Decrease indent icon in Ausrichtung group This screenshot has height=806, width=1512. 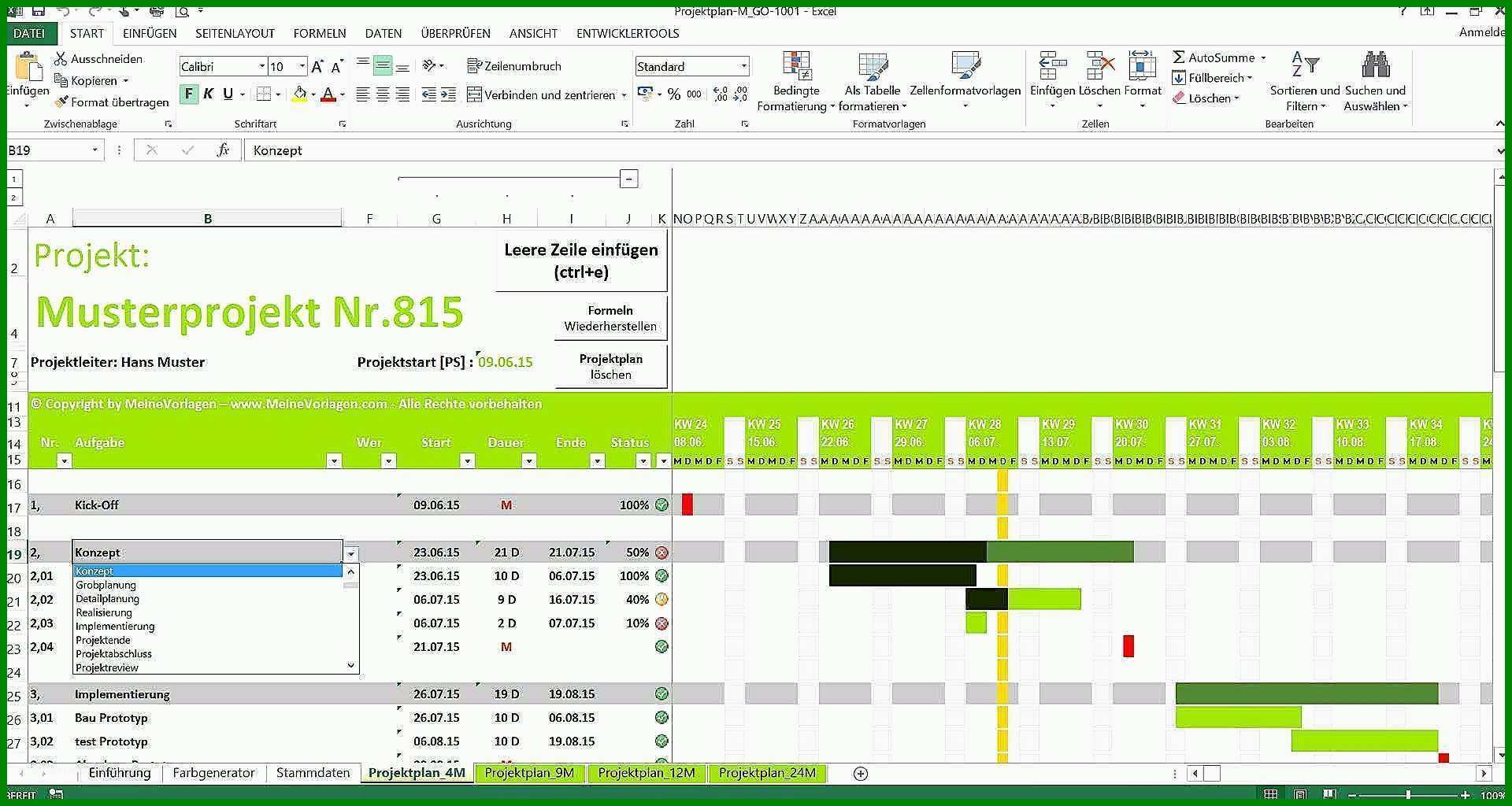429,94
